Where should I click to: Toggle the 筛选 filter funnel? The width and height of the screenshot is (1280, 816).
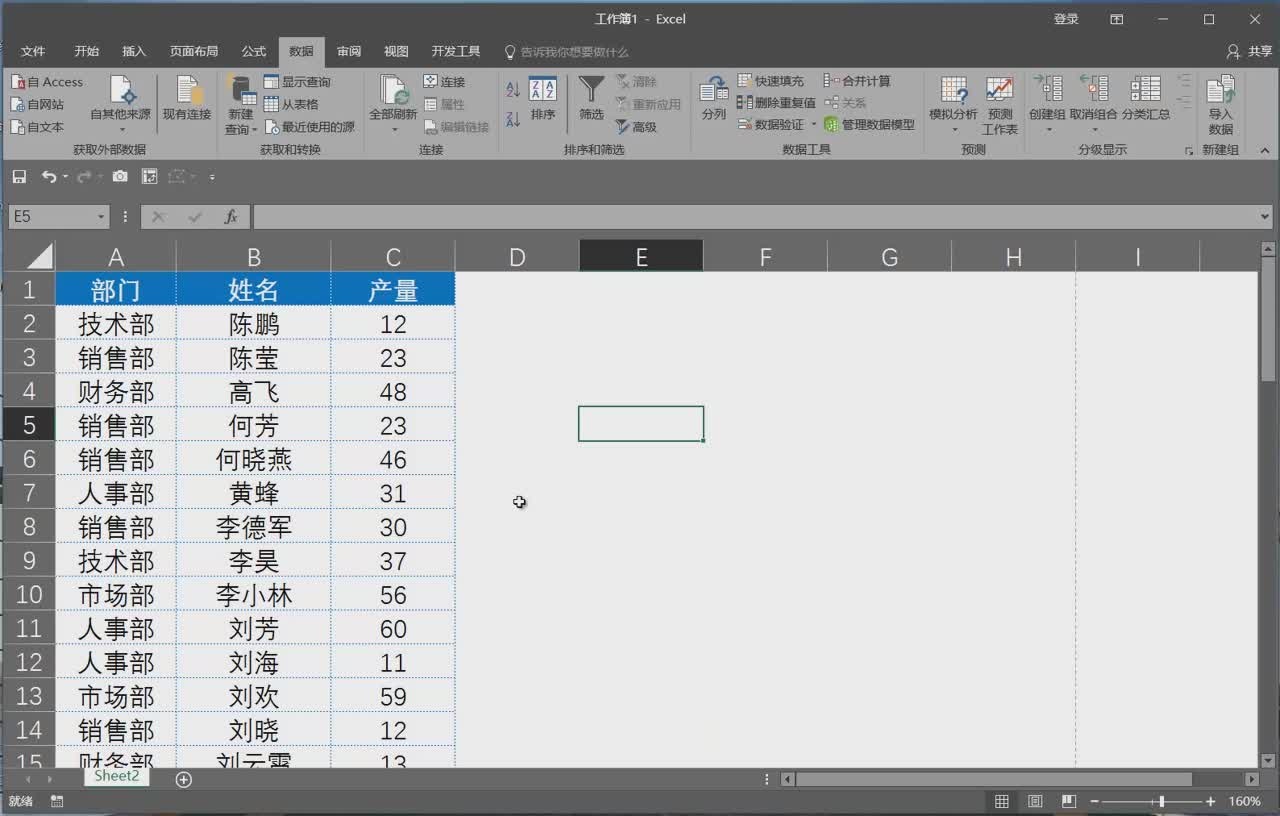[x=592, y=99]
